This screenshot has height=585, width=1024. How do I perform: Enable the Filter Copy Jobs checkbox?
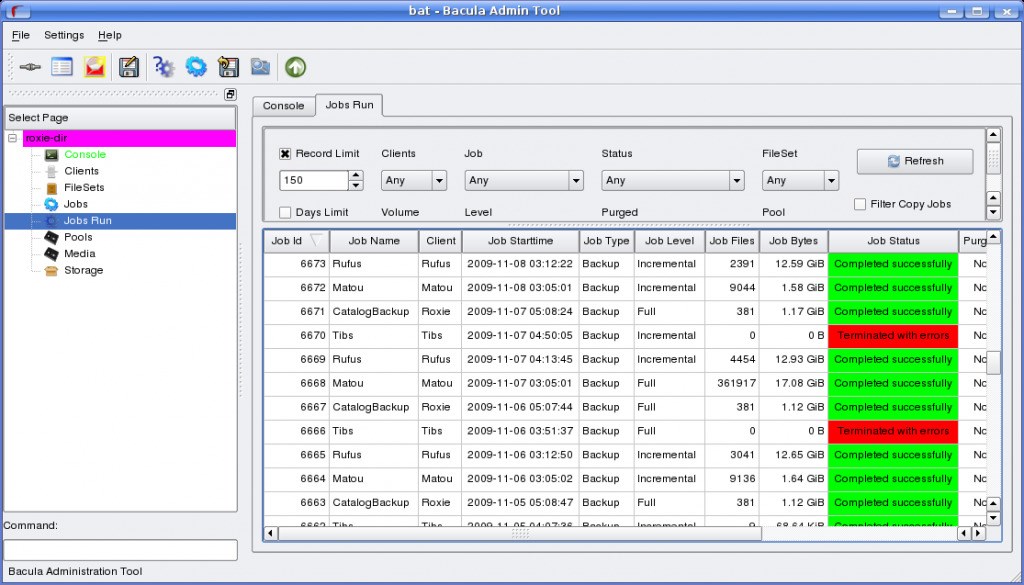[860, 204]
